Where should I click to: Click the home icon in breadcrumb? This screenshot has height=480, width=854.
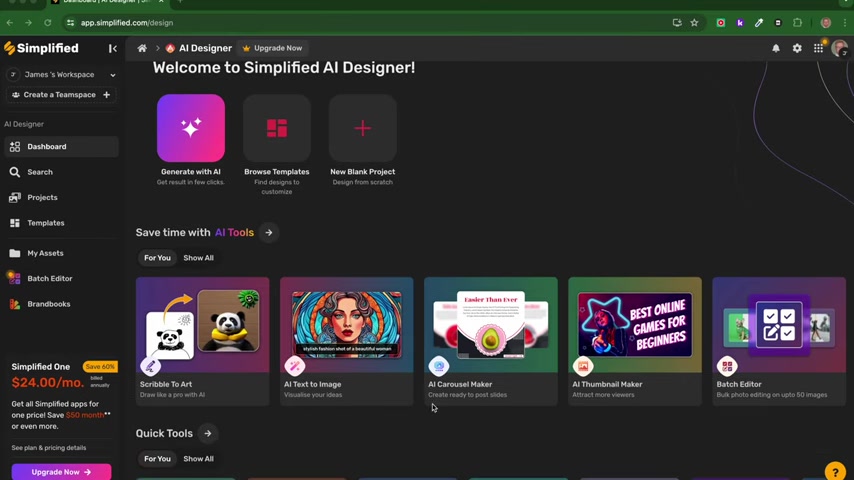pyautogui.click(x=142, y=48)
